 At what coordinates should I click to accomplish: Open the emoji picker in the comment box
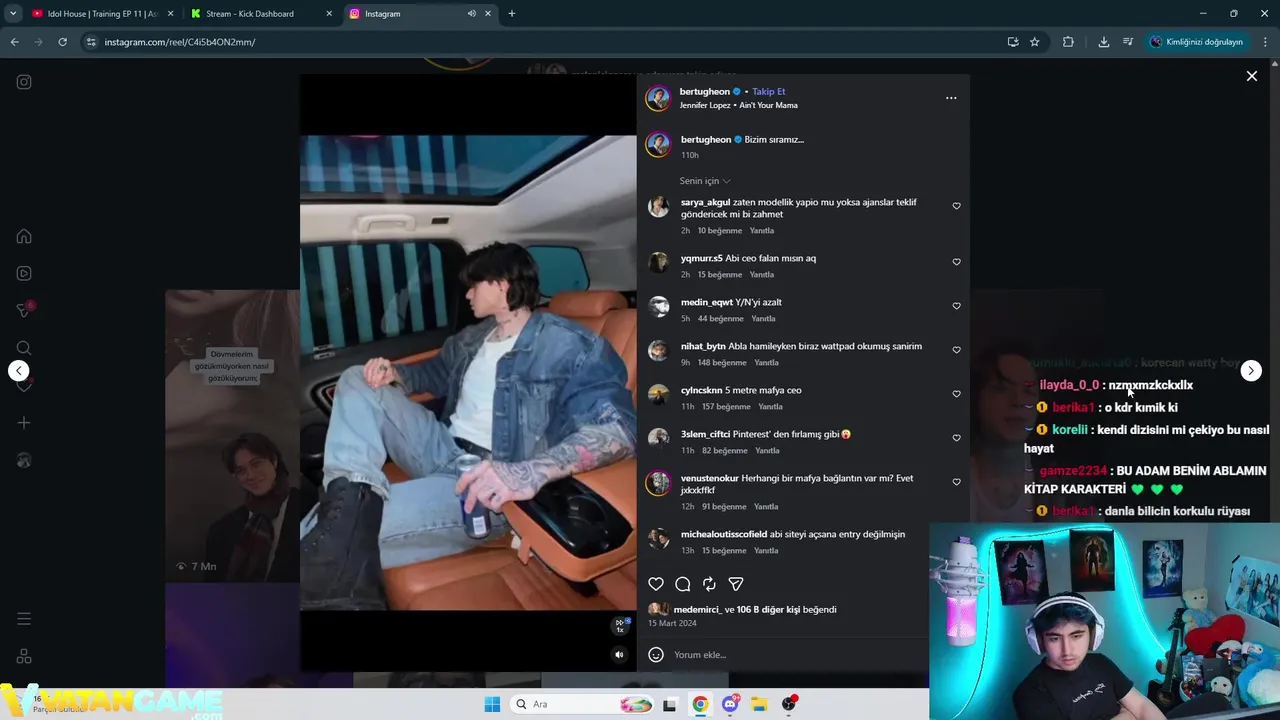[x=656, y=655]
